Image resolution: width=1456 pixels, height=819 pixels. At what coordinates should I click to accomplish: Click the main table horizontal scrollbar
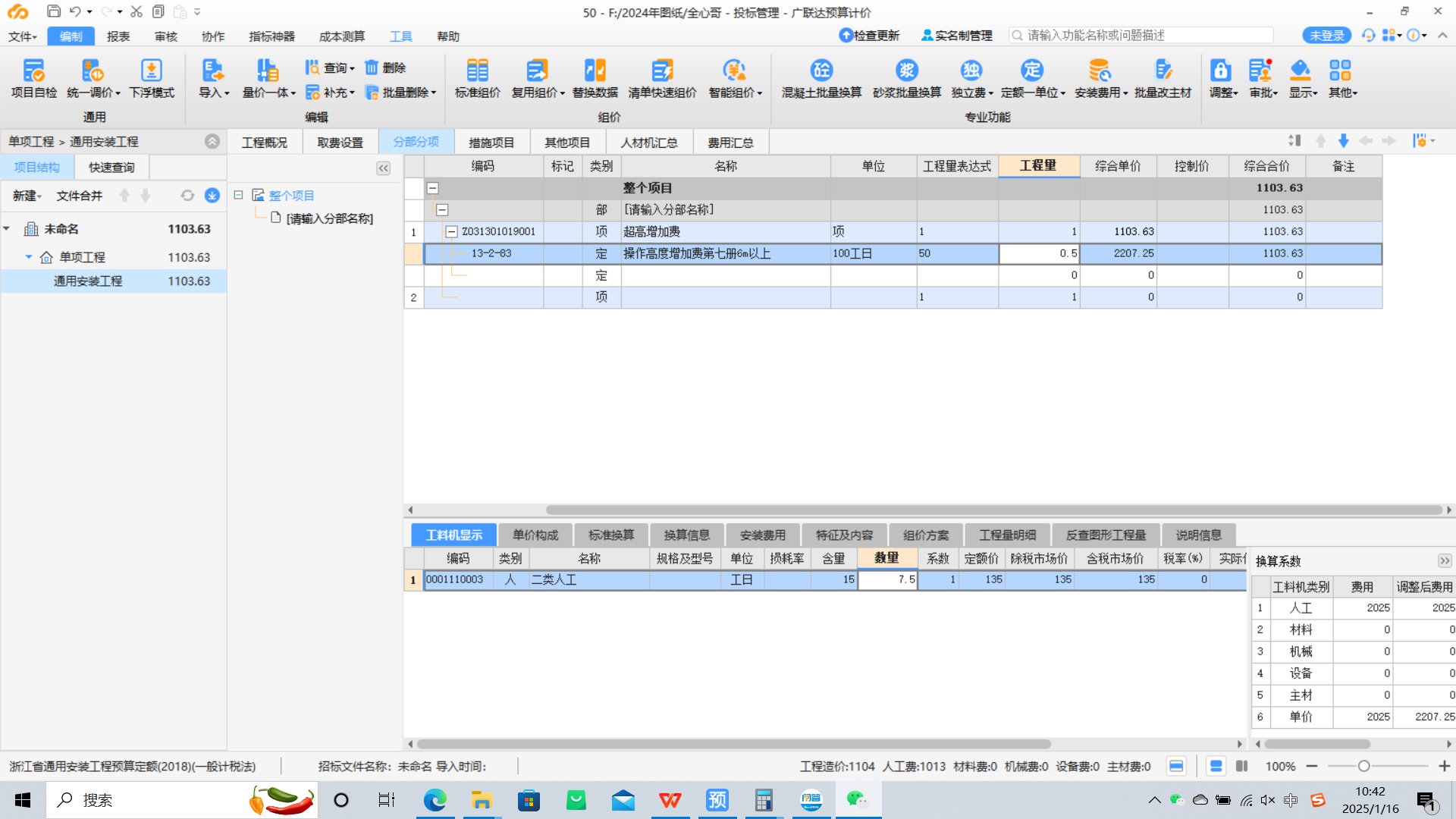pos(993,510)
